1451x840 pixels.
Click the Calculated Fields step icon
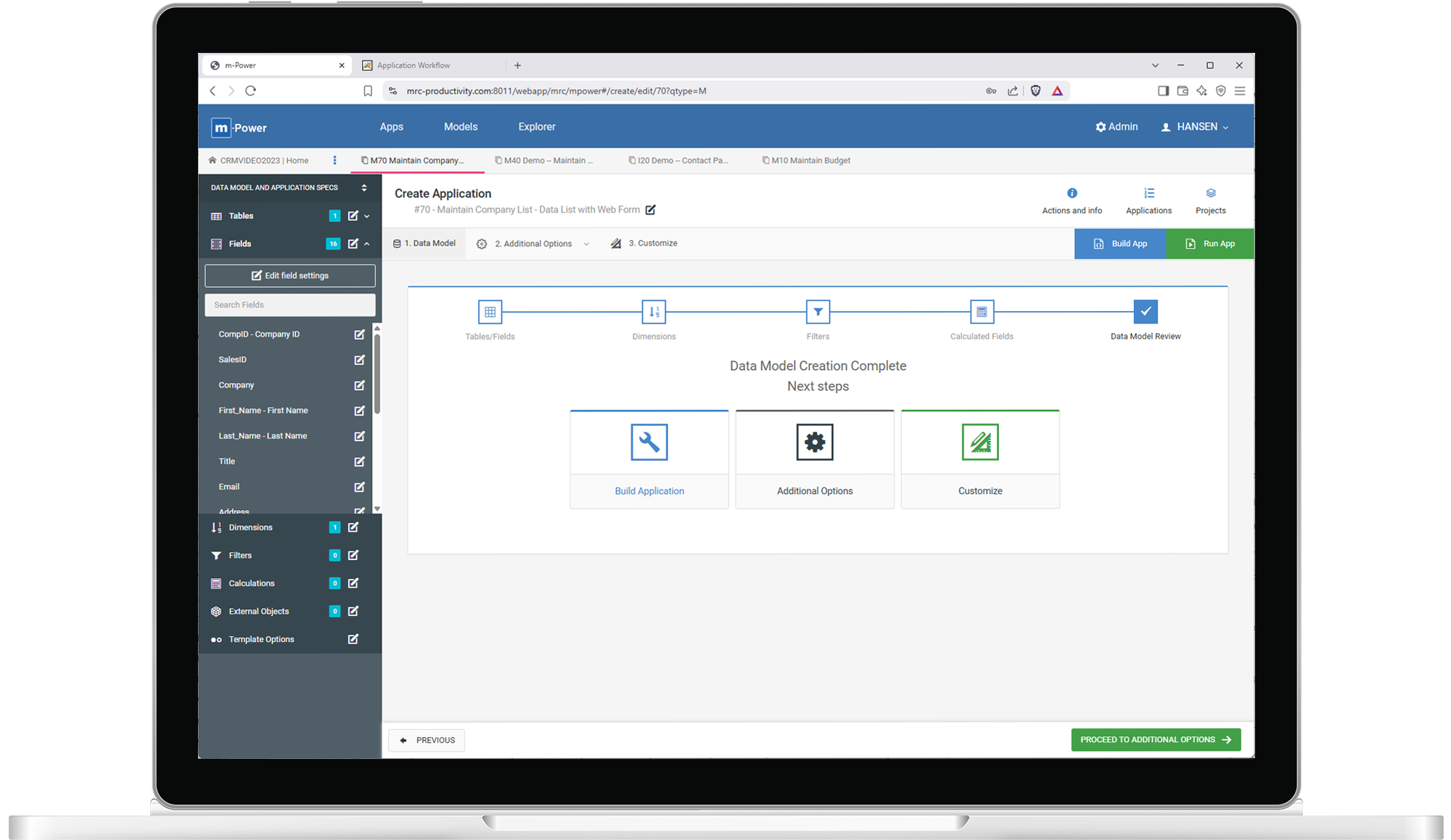[x=982, y=312]
